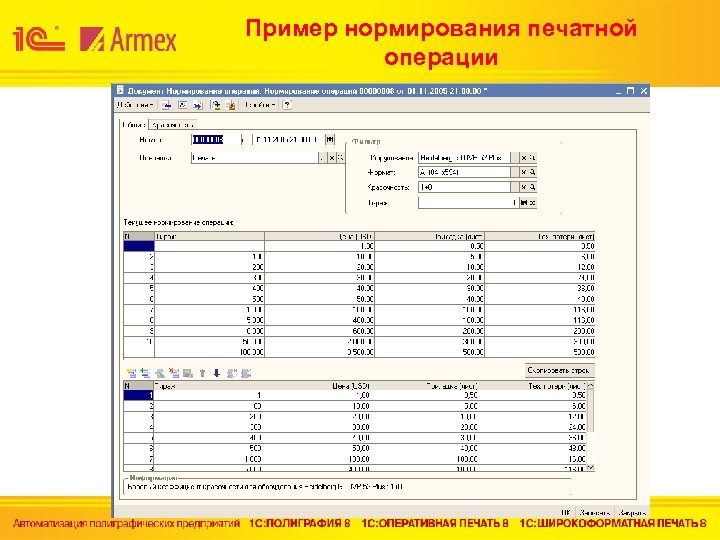
Task: Open the calendar picker beside the date field
Action: click(330, 140)
